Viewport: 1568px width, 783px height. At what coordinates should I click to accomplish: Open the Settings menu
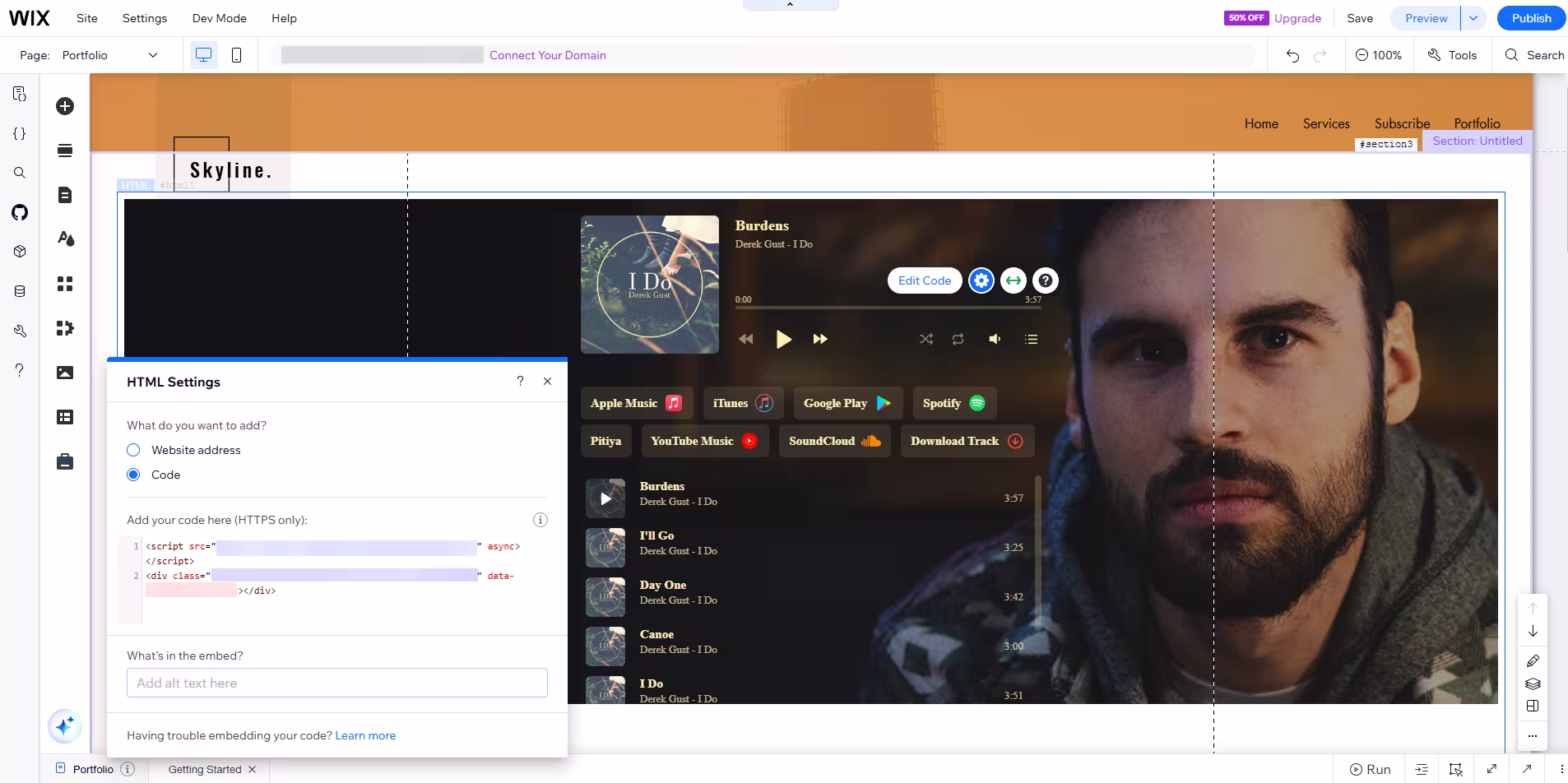coord(145,18)
